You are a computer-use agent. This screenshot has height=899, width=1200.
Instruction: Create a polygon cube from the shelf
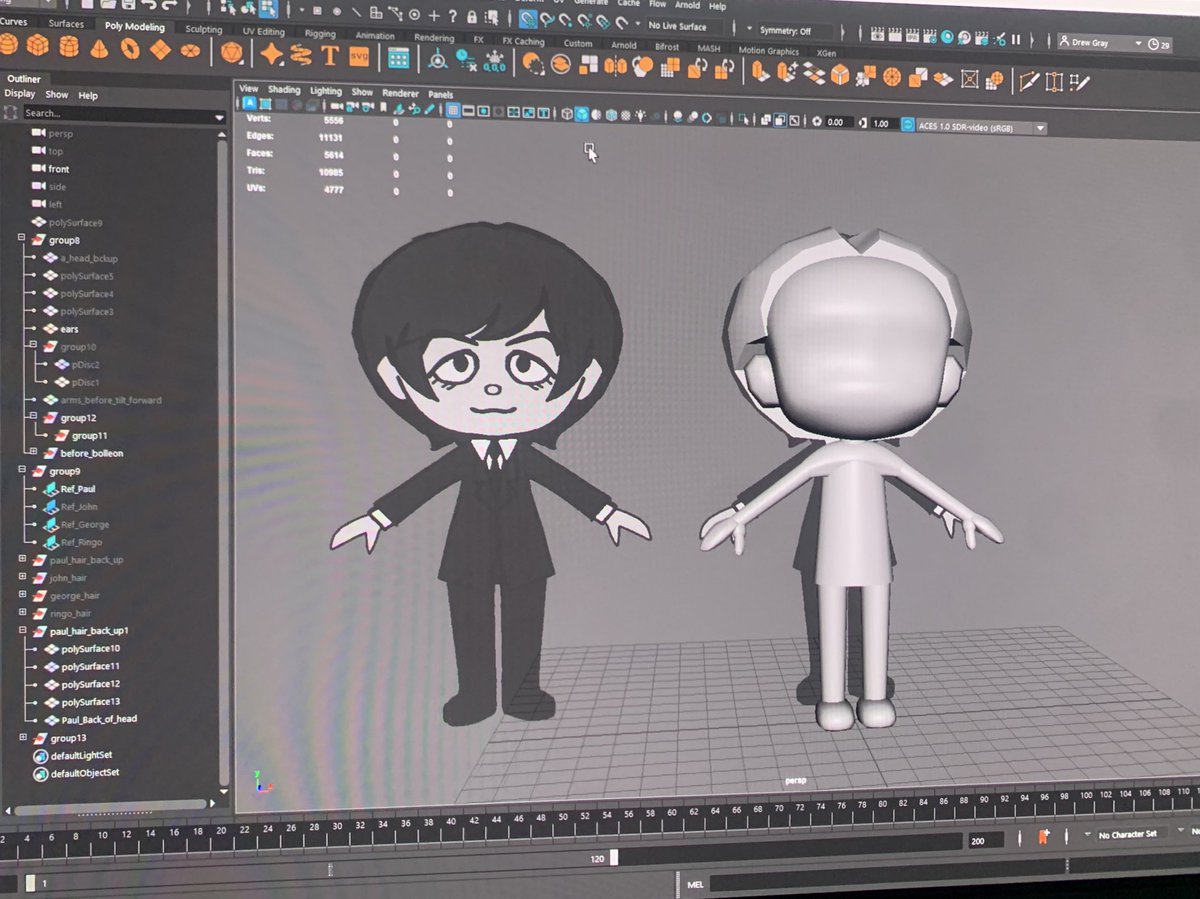click(x=38, y=46)
